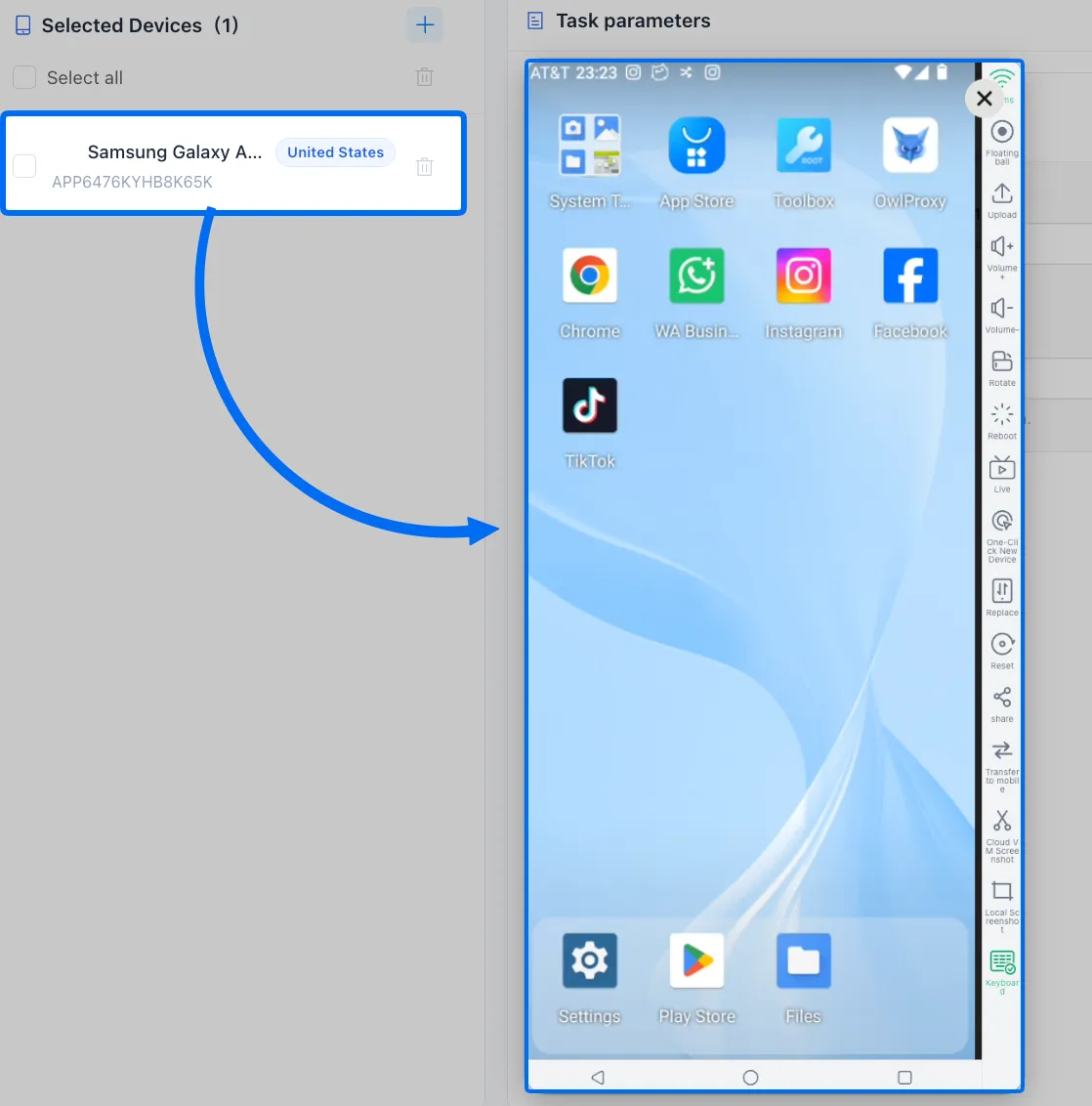This screenshot has height=1106, width=1092.
Task: Check the Select all checkbox
Action: point(24,77)
